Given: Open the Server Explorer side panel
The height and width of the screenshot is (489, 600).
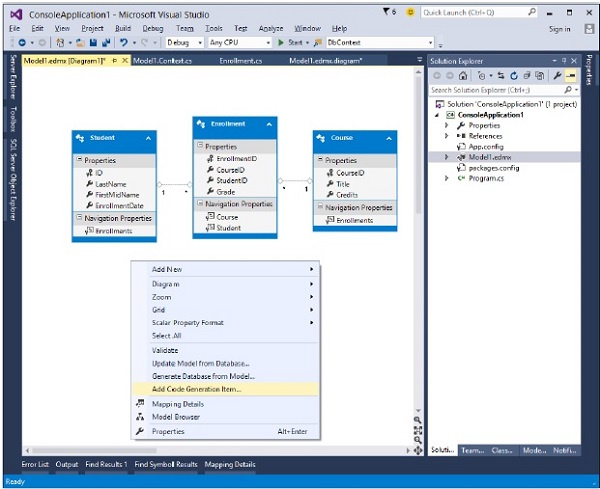Looking at the screenshot, I should click(13, 77).
